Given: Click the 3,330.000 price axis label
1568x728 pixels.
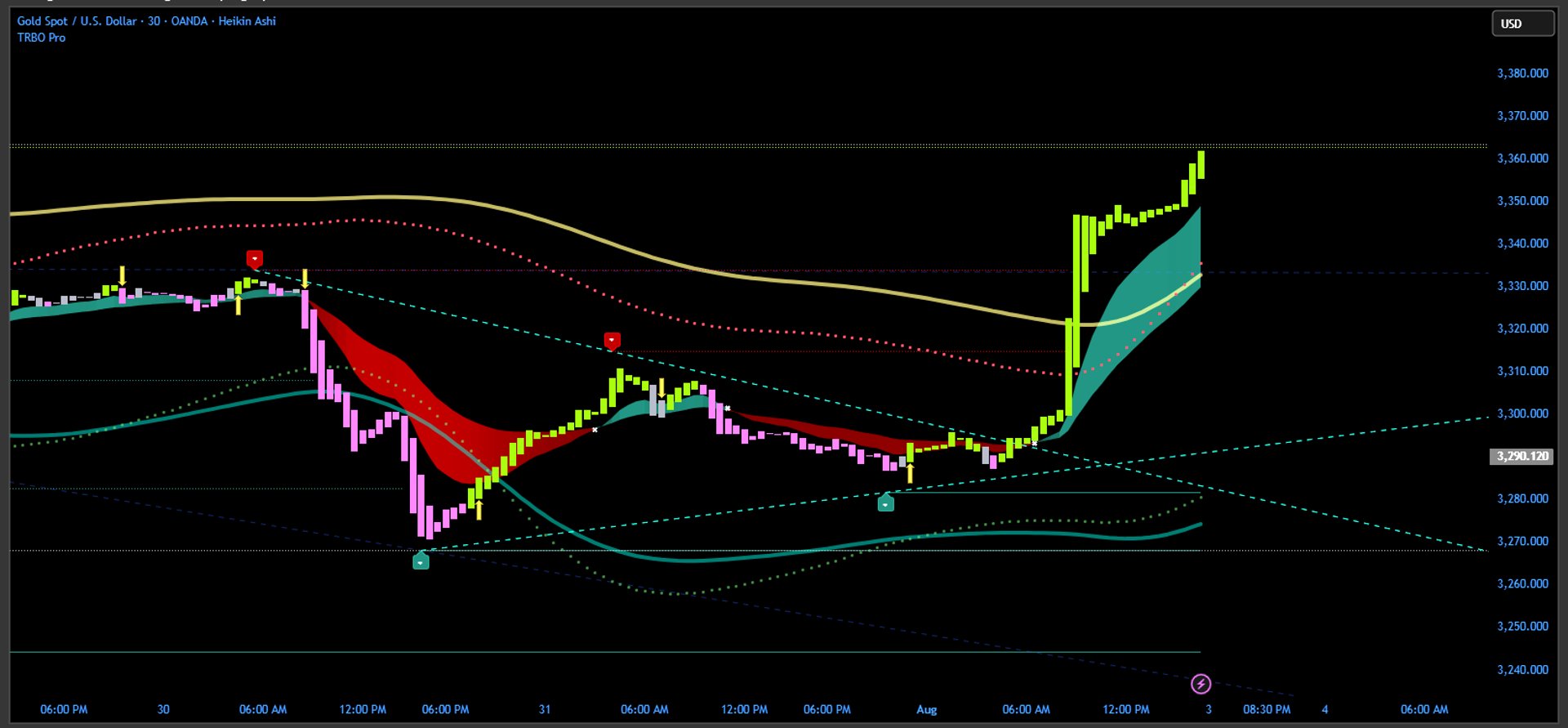Looking at the screenshot, I should [1522, 286].
